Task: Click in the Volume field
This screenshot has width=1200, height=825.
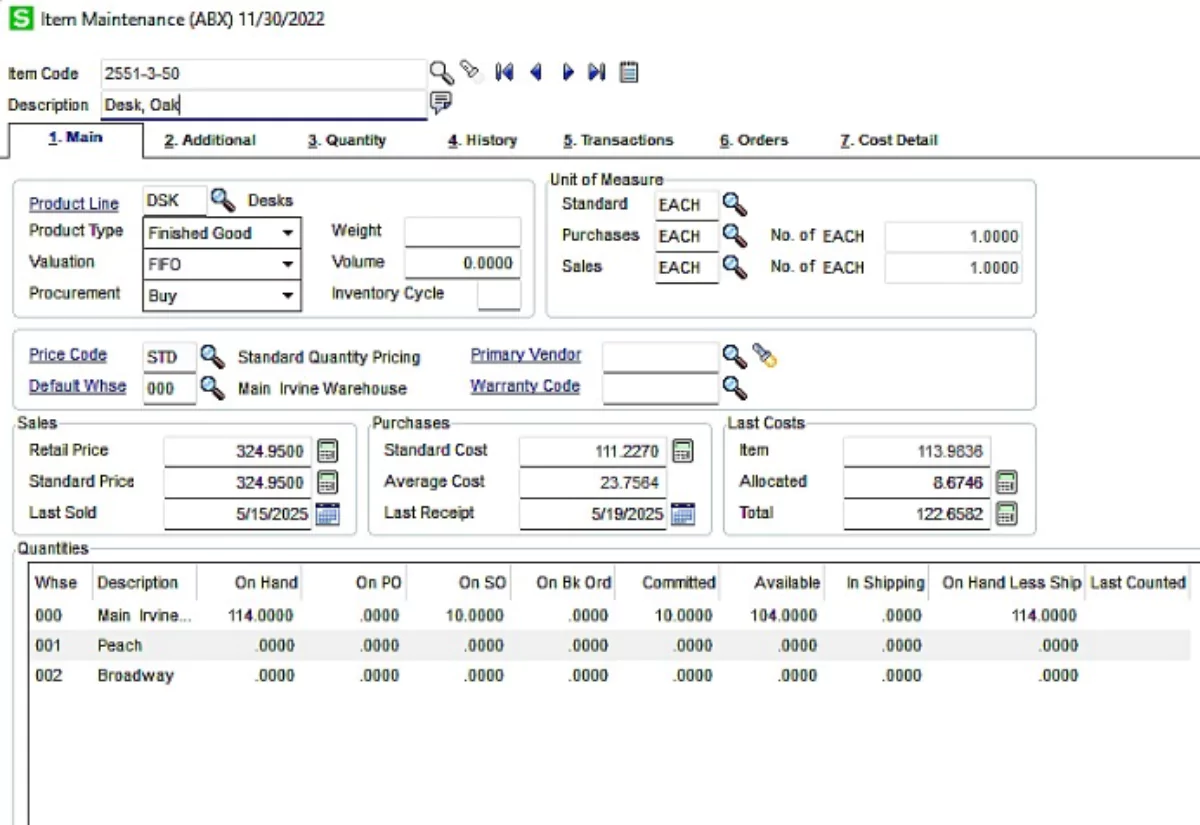Action: (x=463, y=263)
